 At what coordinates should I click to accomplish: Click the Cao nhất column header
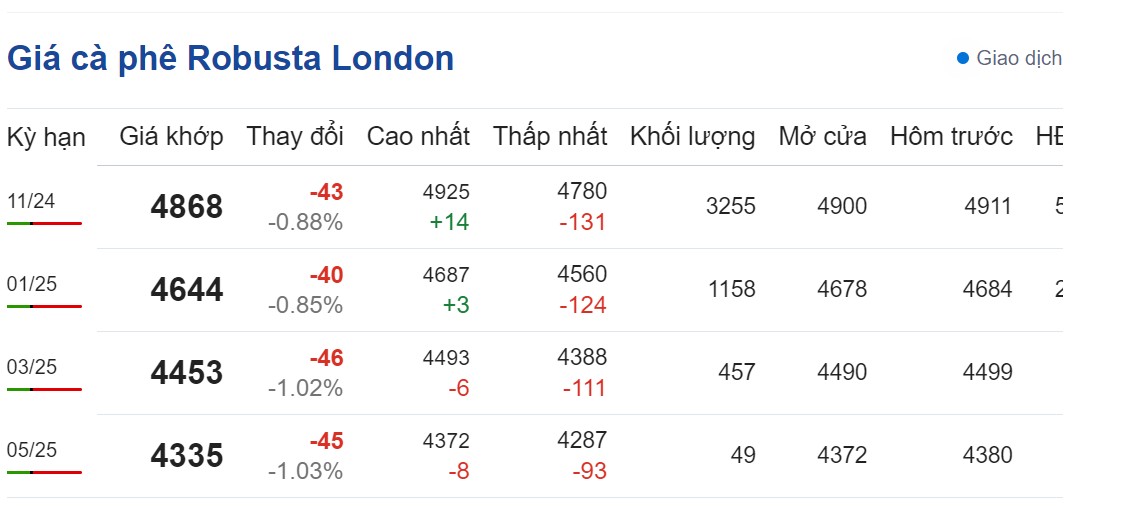418,137
